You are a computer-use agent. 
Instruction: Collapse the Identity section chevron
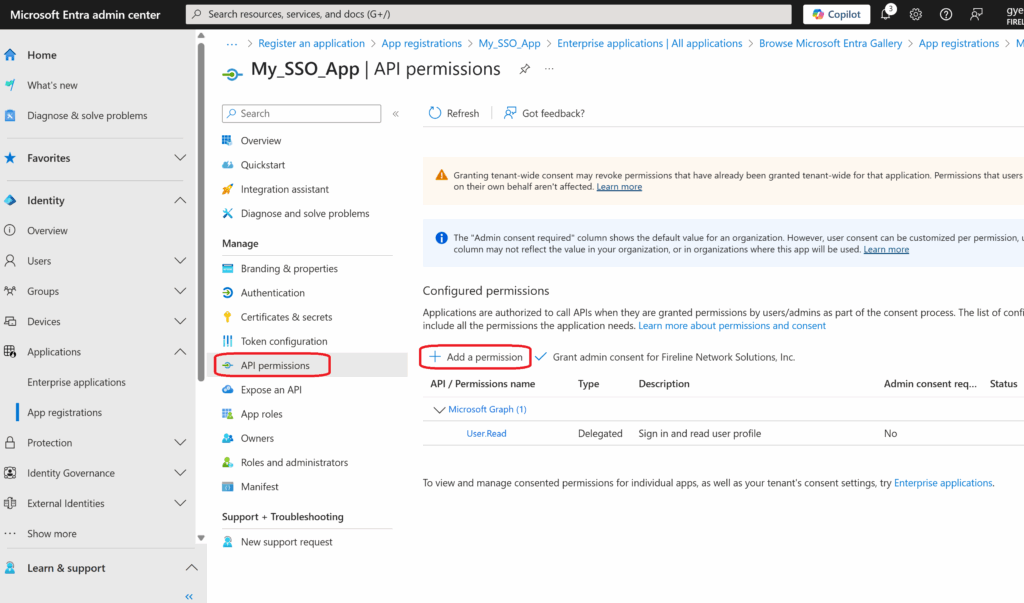[x=180, y=201]
